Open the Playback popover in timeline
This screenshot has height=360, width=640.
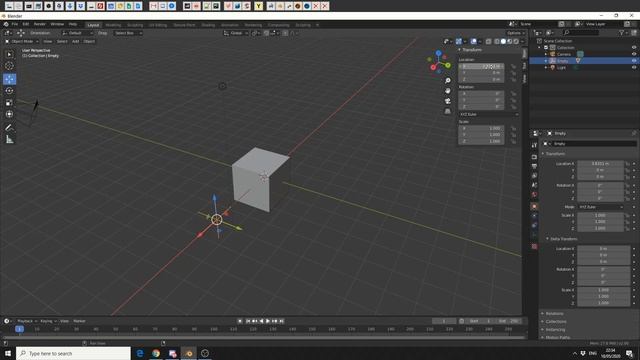coord(27,321)
